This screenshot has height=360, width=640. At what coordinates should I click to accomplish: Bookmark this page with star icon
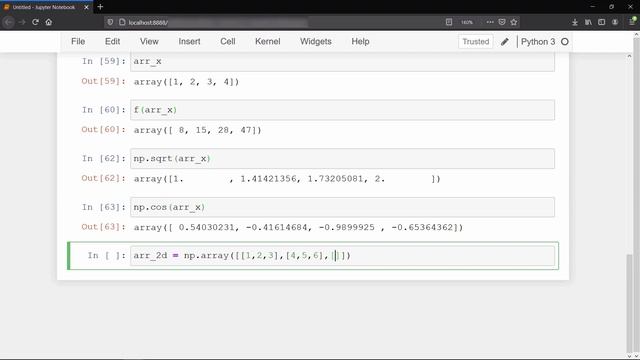(514, 22)
